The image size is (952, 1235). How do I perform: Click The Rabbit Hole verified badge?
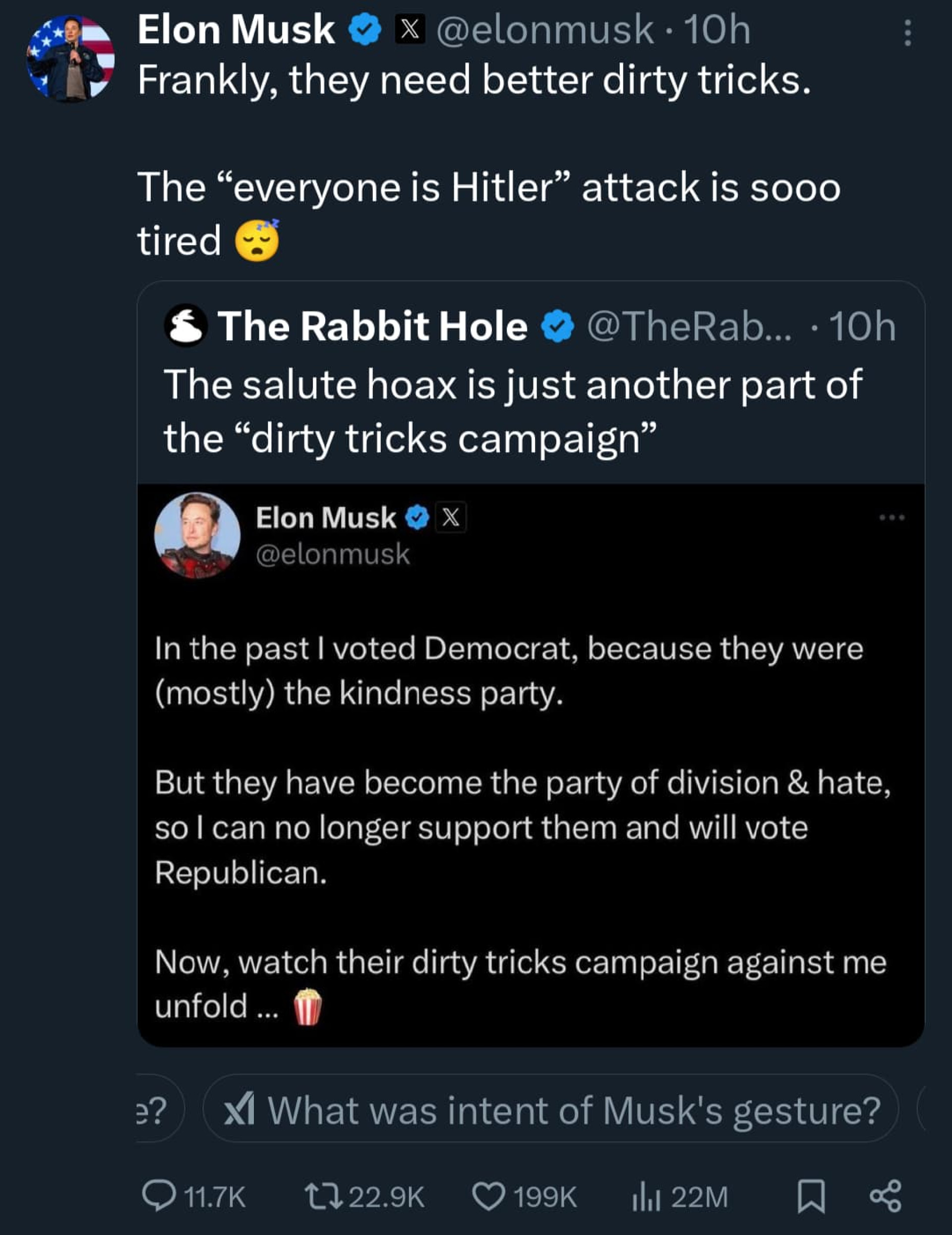click(x=558, y=327)
